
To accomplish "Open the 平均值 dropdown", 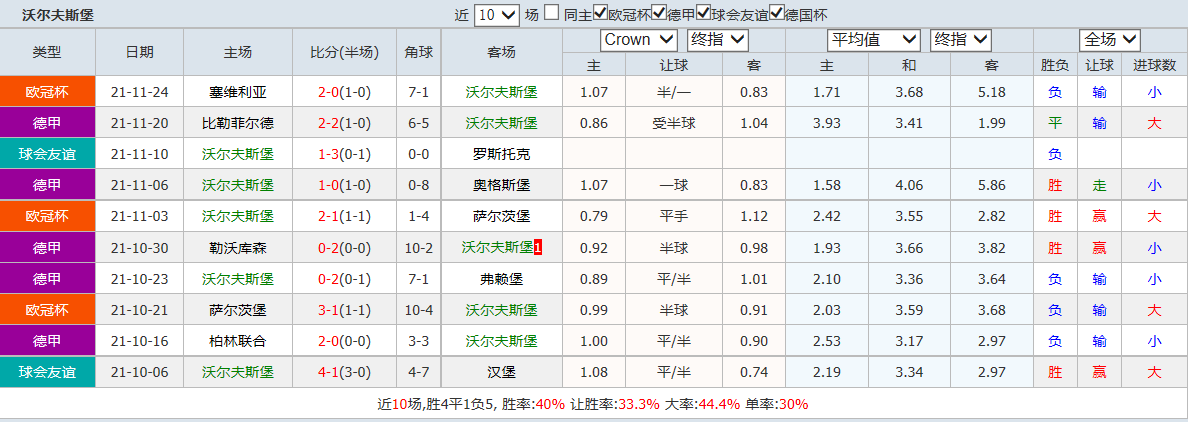I will click(x=874, y=39).
